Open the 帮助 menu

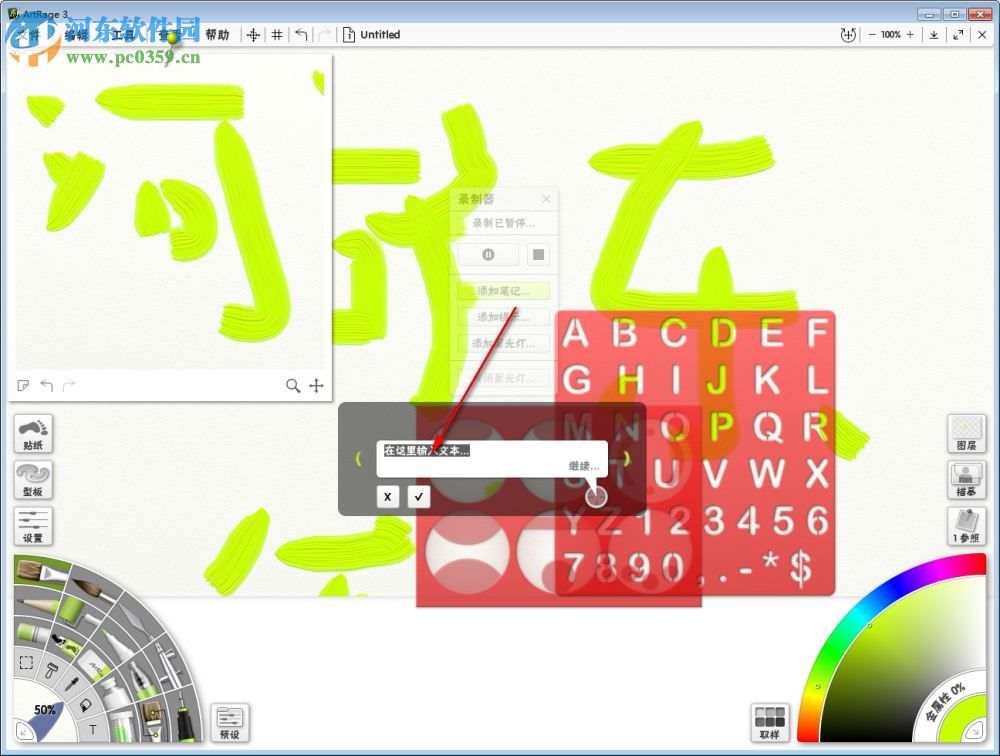click(220, 34)
